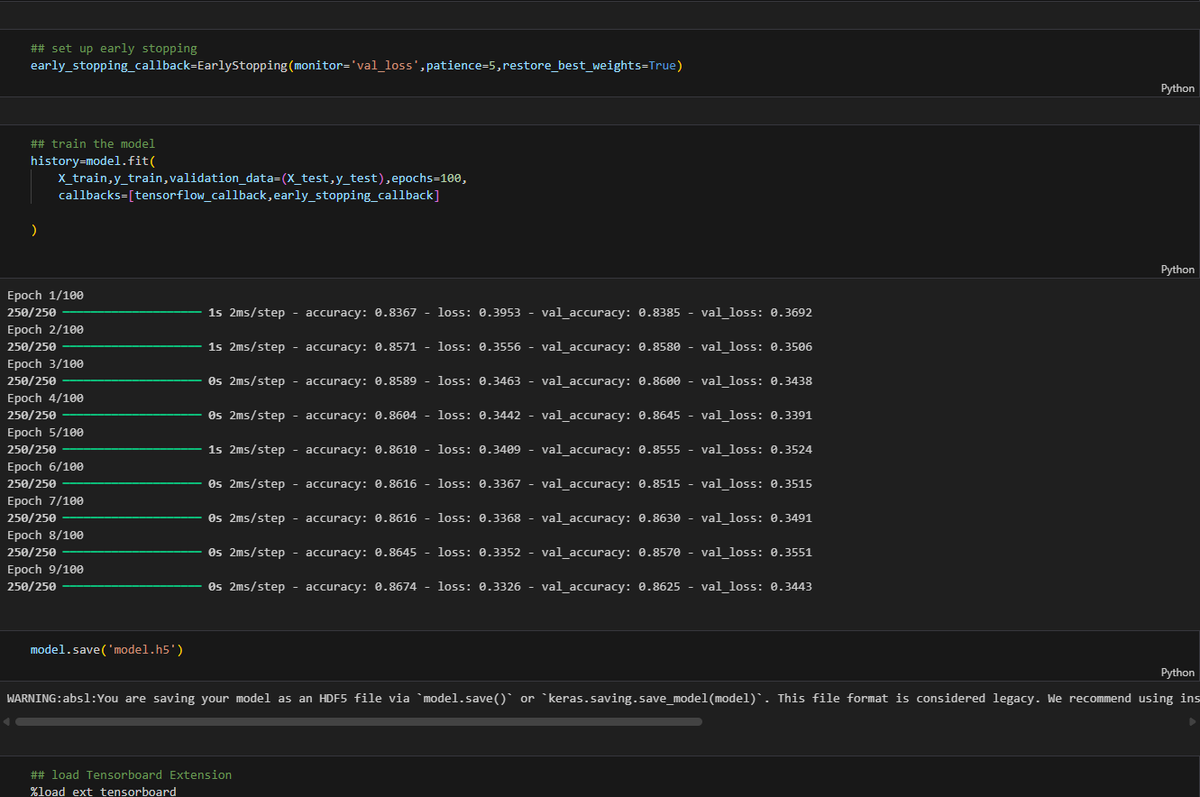Click the 'Epoch 6/100' output line
1200x797 pixels.
[x=45, y=467]
